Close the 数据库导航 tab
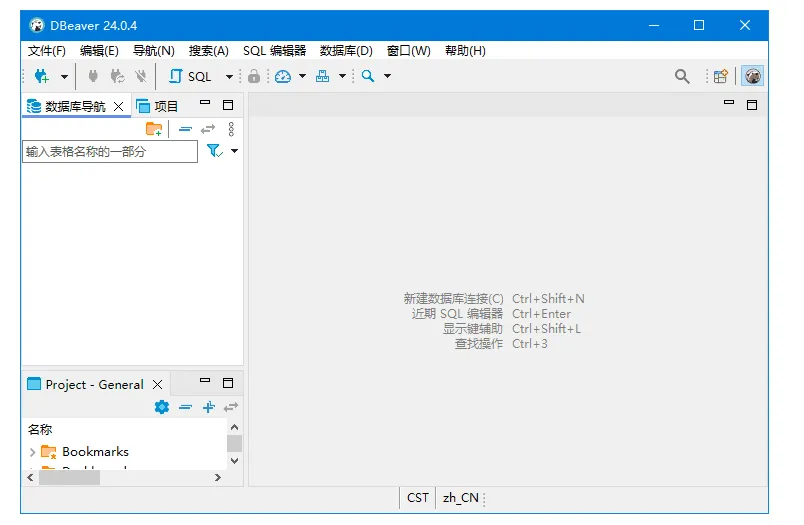The height and width of the screenshot is (525, 804). click(x=118, y=106)
